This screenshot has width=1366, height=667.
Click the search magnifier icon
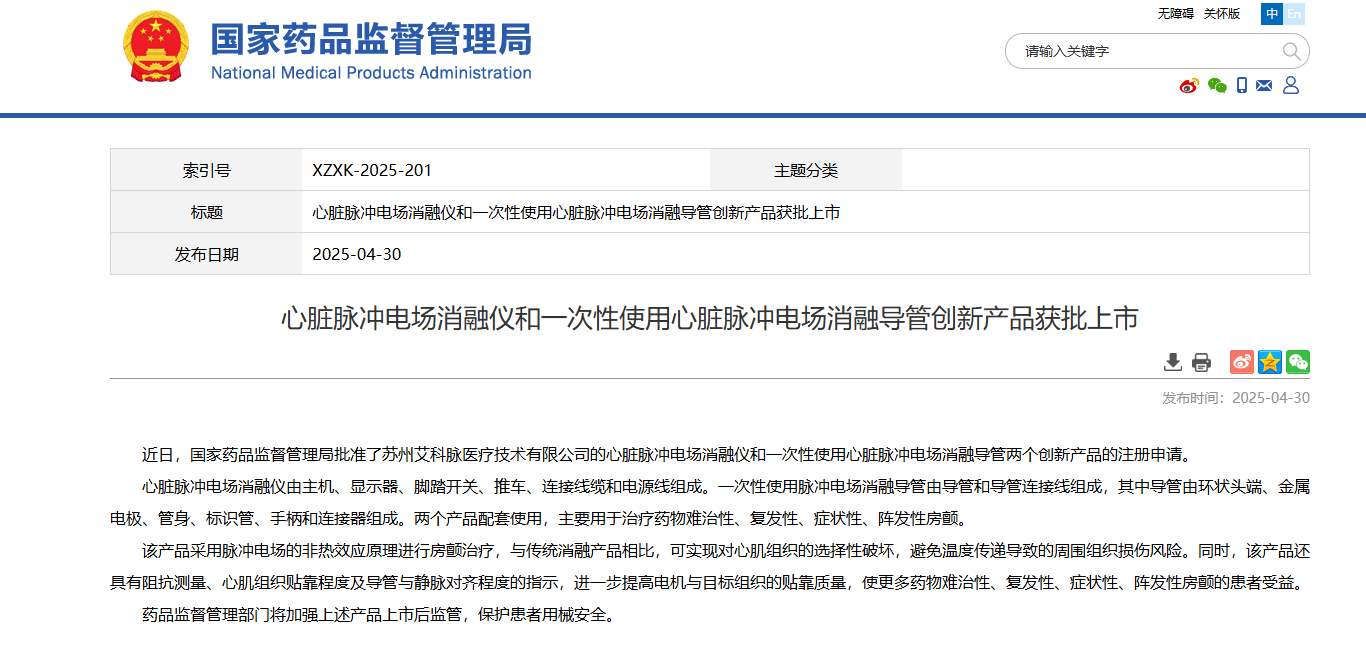click(1291, 51)
